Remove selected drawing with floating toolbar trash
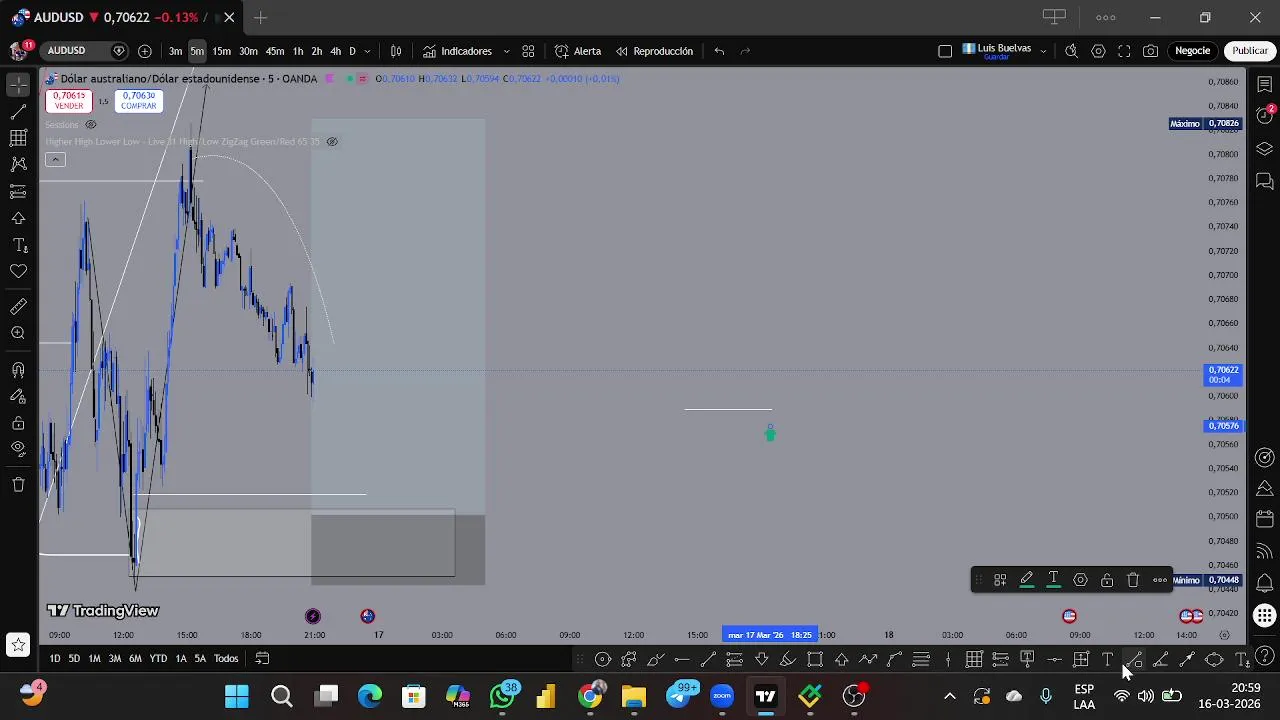This screenshot has height=720, width=1280. tap(1133, 580)
